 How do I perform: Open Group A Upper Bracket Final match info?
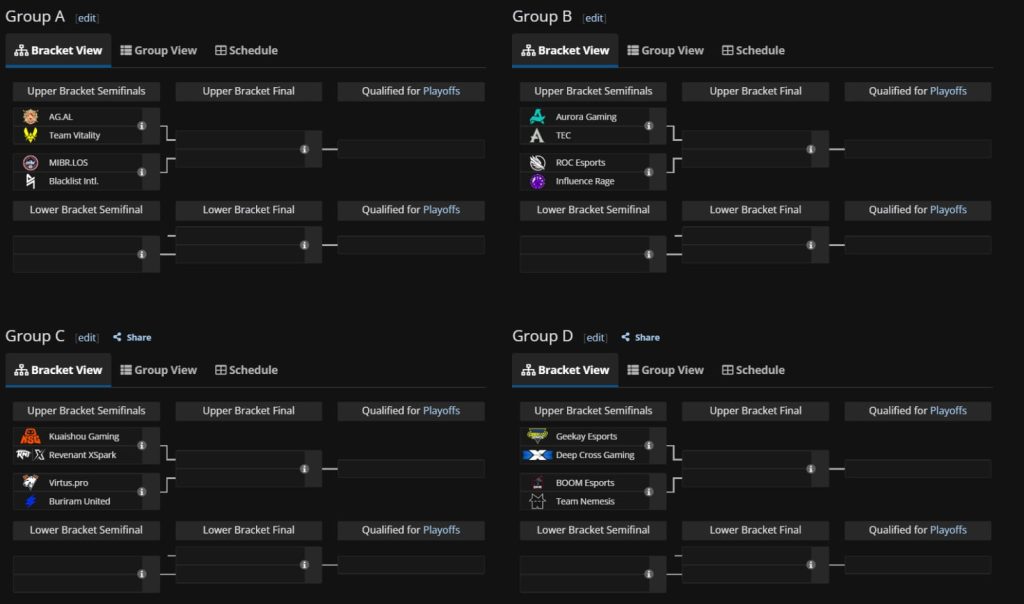pyautogui.click(x=304, y=149)
